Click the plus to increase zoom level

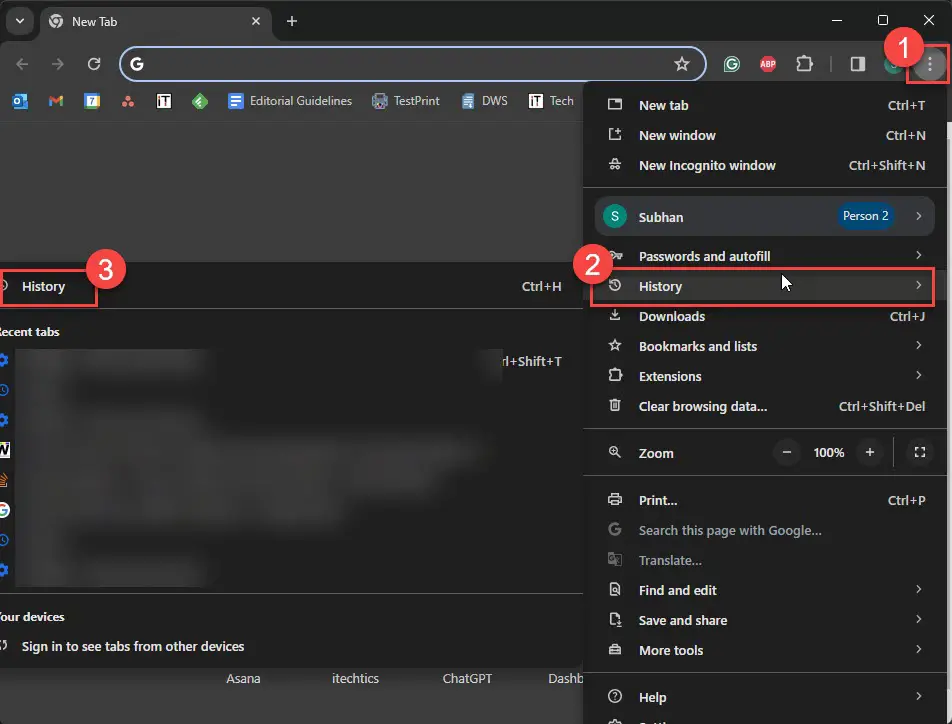click(x=869, y=452)
